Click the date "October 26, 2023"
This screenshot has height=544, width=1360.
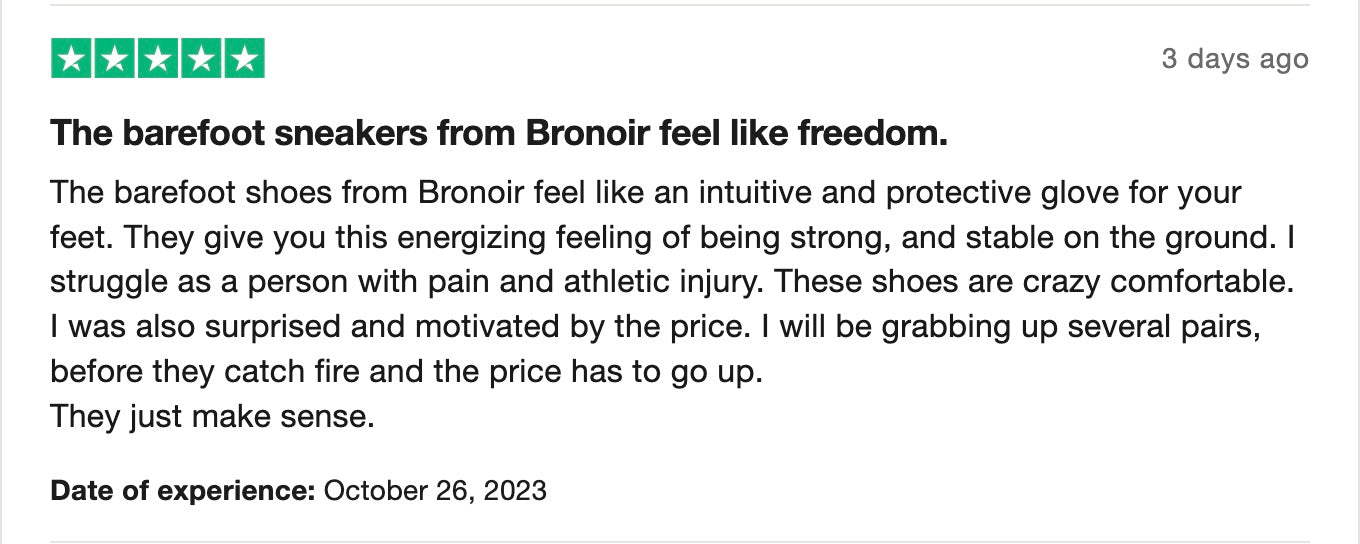436,491
